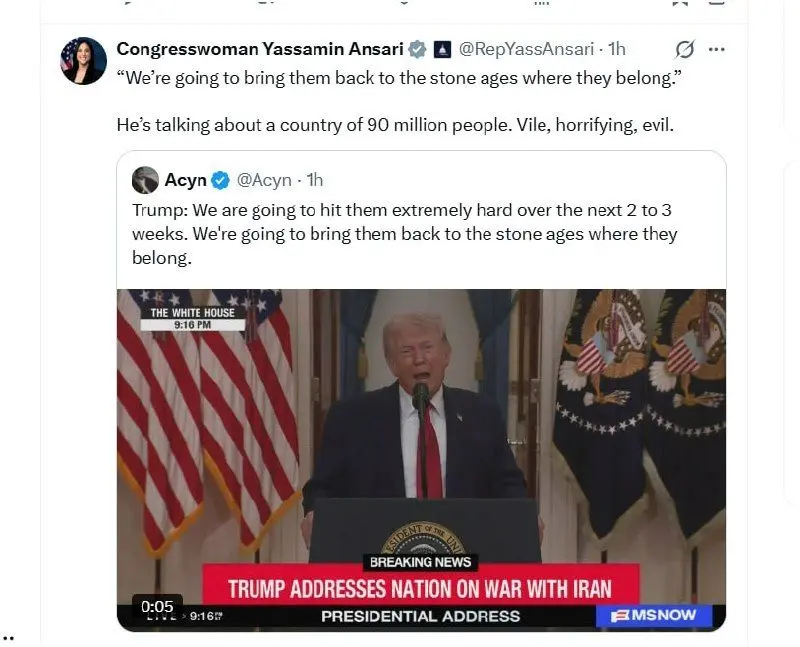Open Congresswoman Yassamin Ansari's profile picture
The width and height of the screenshot is (800, 647).
pyautogui.click(x=84, y=60)
